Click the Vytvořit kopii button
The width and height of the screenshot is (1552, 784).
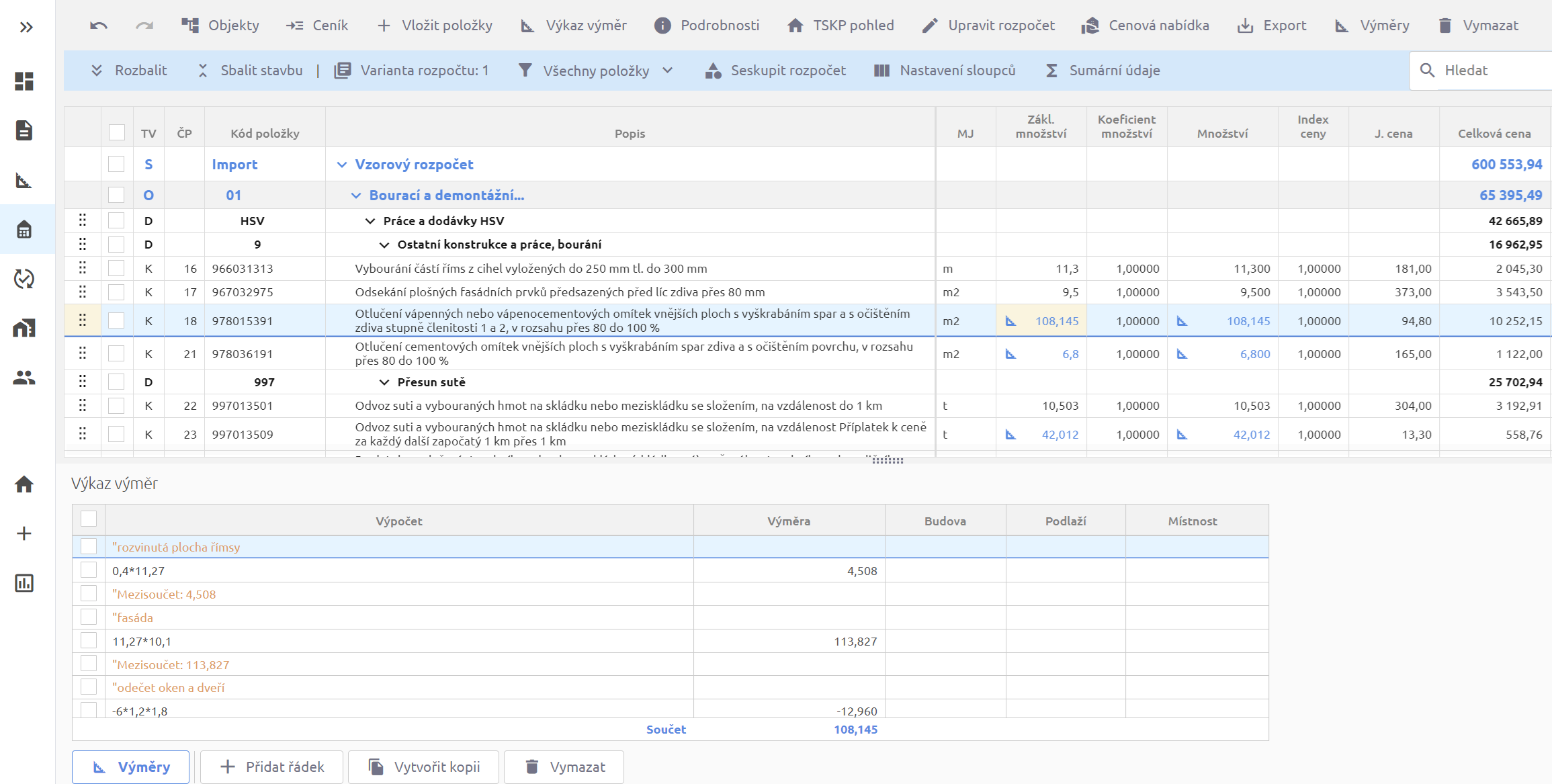click(424, 767)
